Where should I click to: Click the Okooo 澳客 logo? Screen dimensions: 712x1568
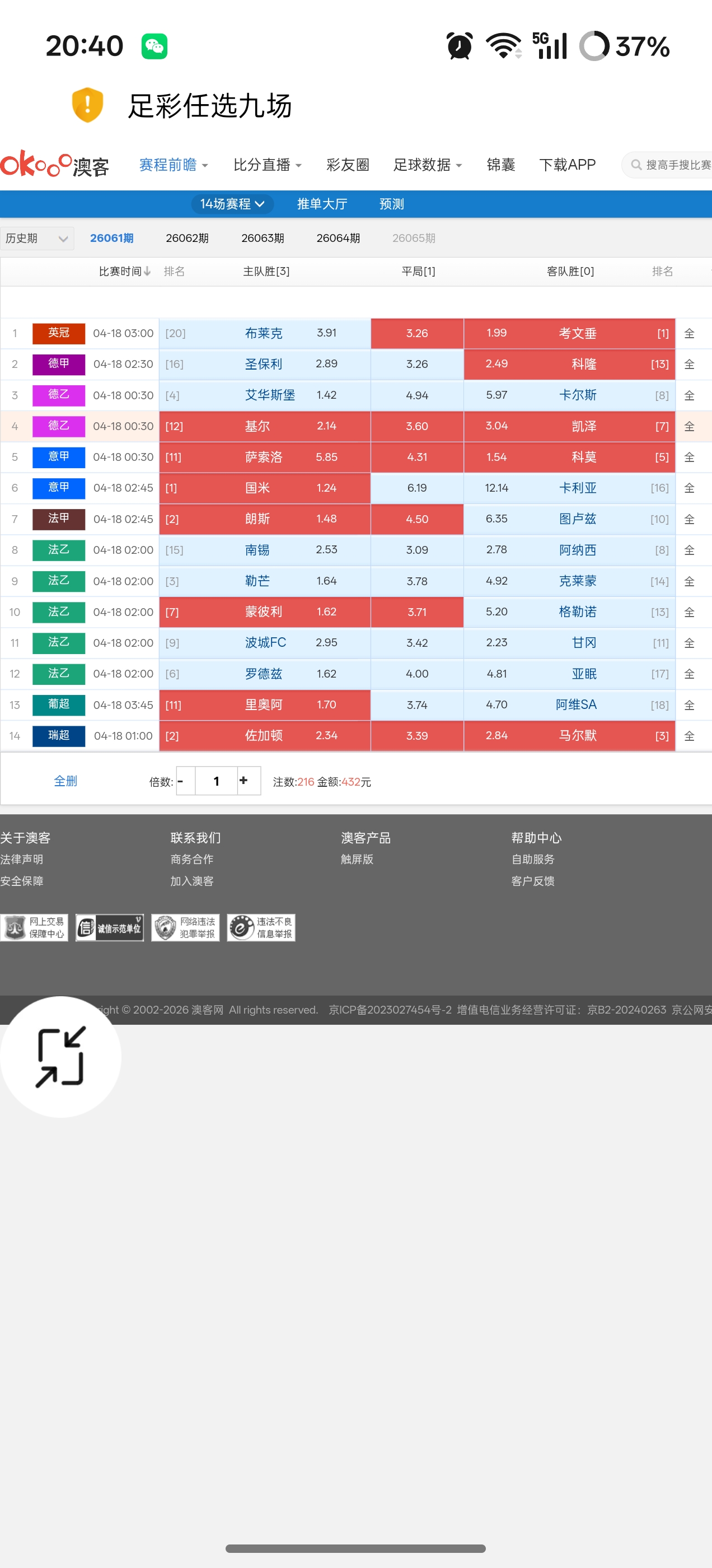[x=55, y=164]
